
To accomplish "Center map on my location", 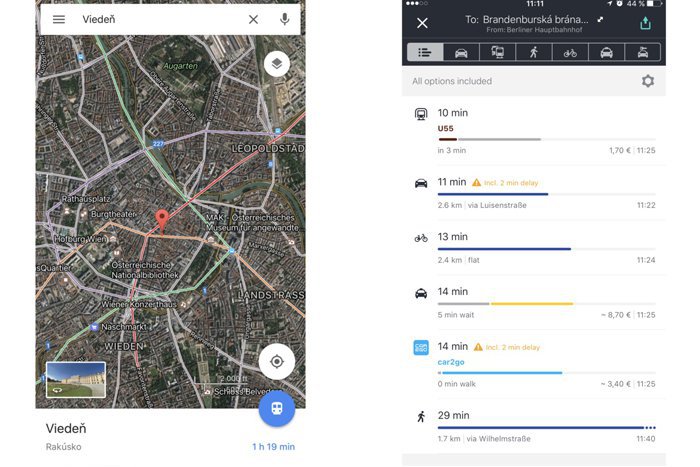I will [277, 361].
